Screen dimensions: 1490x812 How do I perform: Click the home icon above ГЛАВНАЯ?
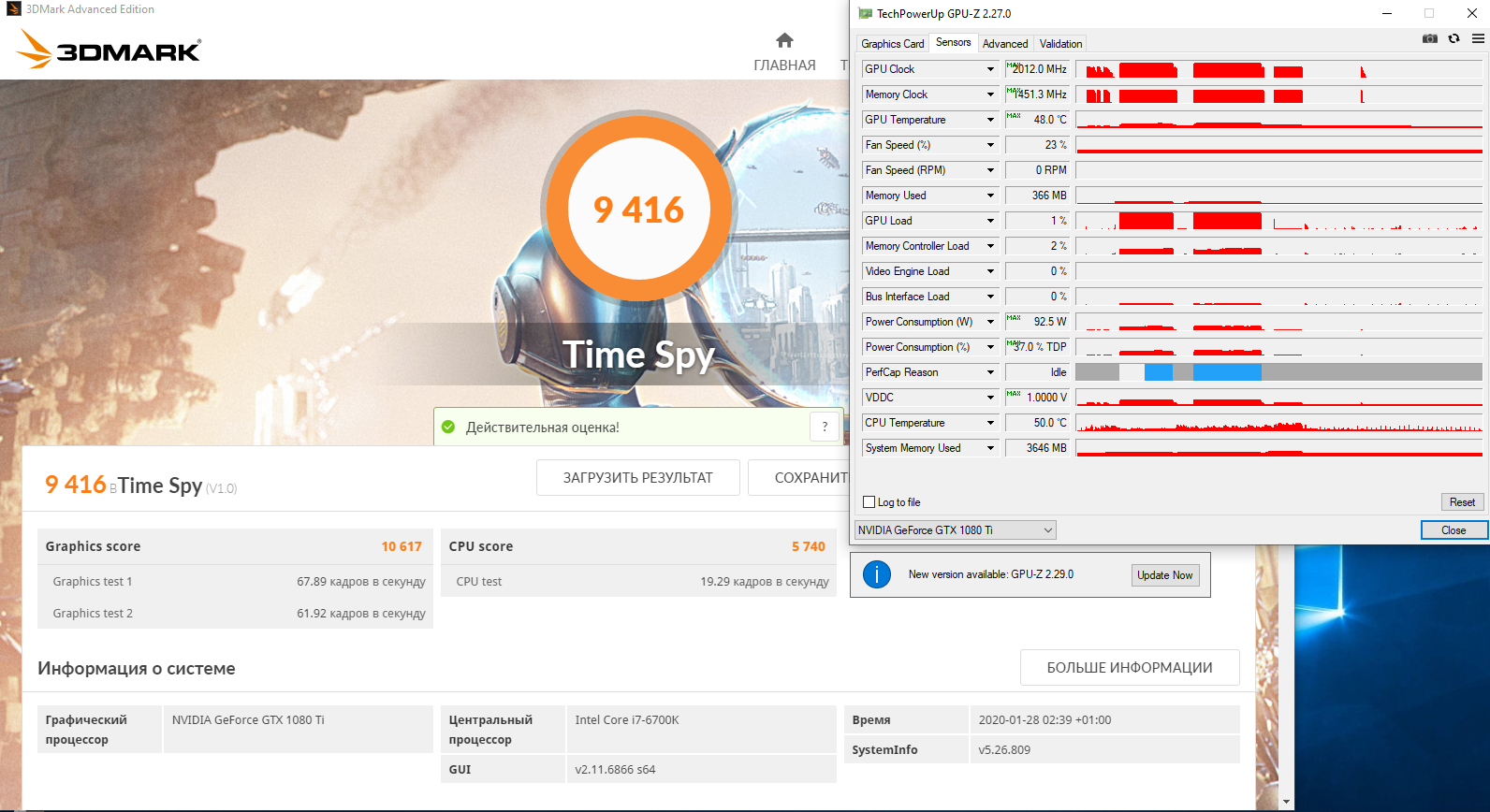pyautogui.click(x=784, y=40)
